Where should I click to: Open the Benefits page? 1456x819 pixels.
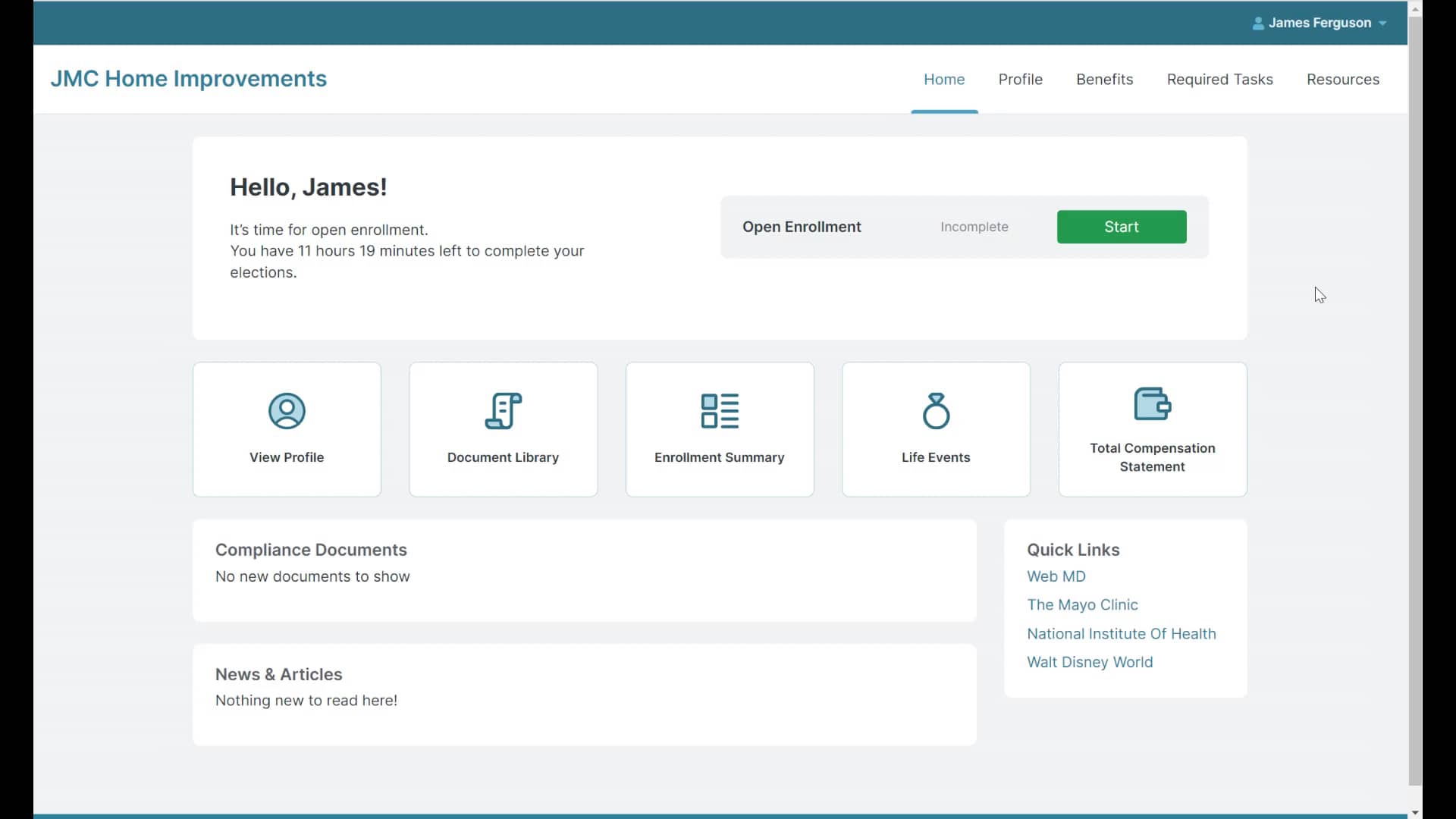(1104, 79)
